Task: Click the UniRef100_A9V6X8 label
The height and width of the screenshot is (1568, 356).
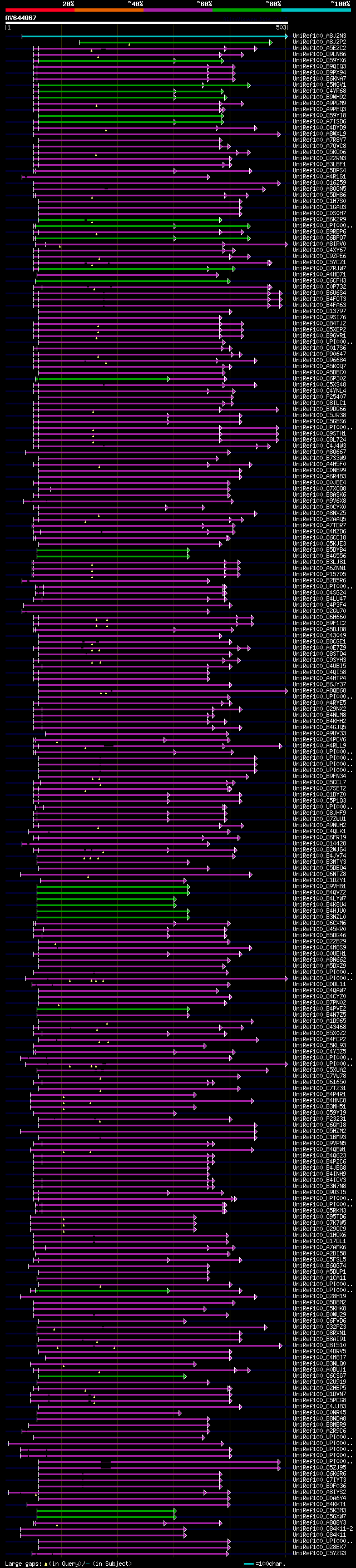Action: tap(319, 501)
